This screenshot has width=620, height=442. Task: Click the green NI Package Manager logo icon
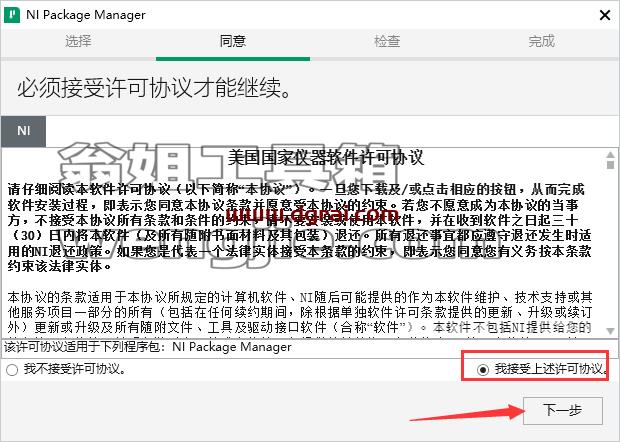click(12, 15)
